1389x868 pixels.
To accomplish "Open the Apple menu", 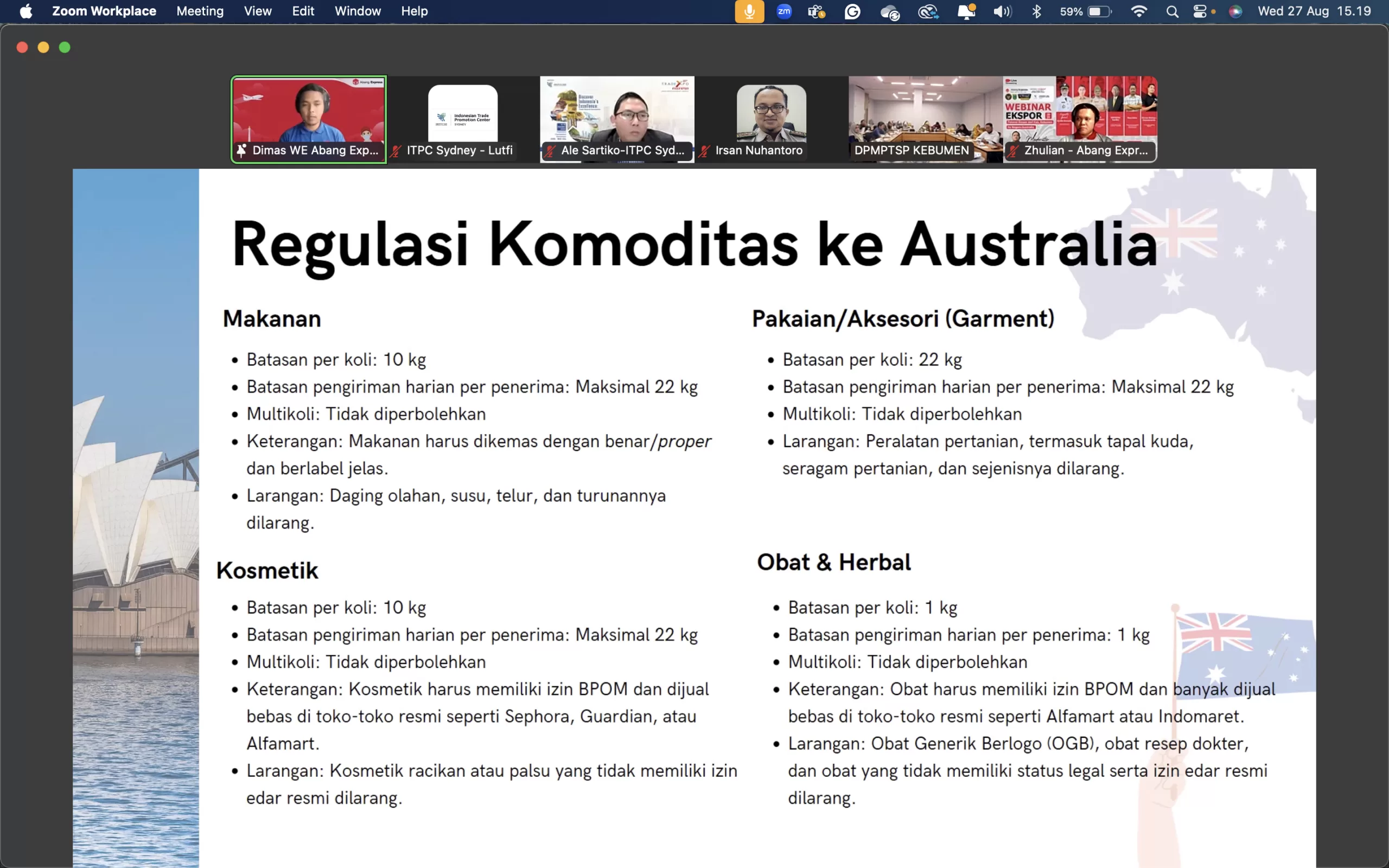I will [26, 11].
